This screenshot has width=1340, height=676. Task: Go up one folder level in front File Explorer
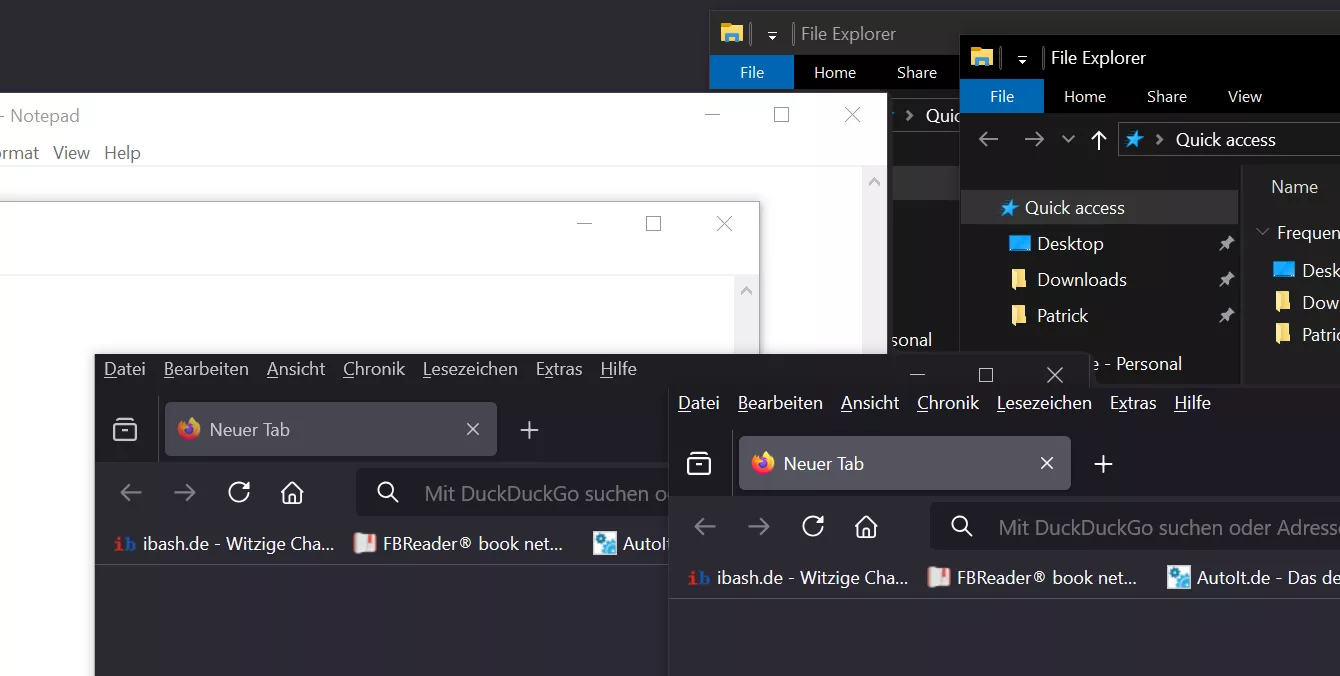1098,140
